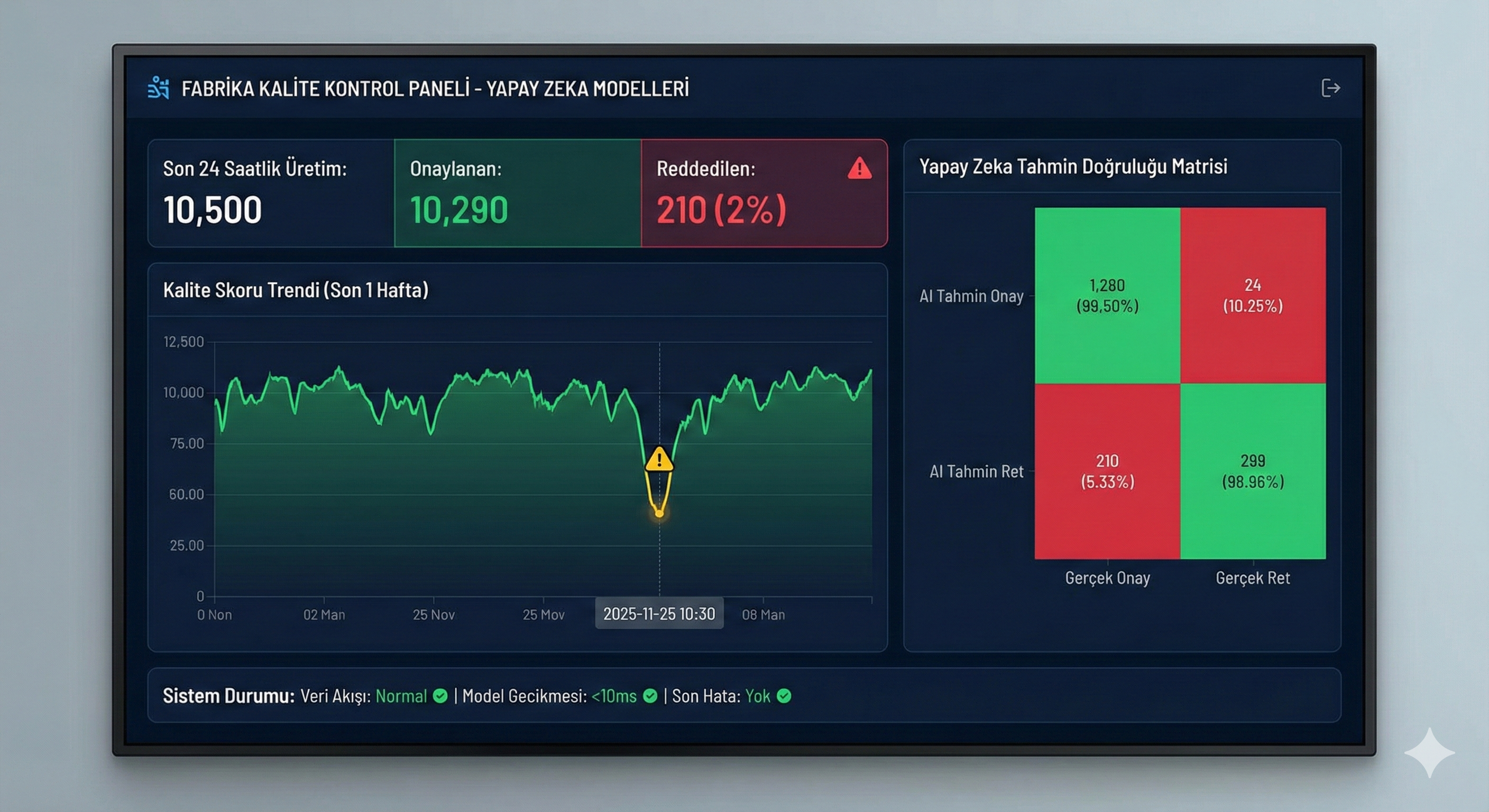
Task: Click yellow warning marker on trend chart
Action: tap(659, 459)
